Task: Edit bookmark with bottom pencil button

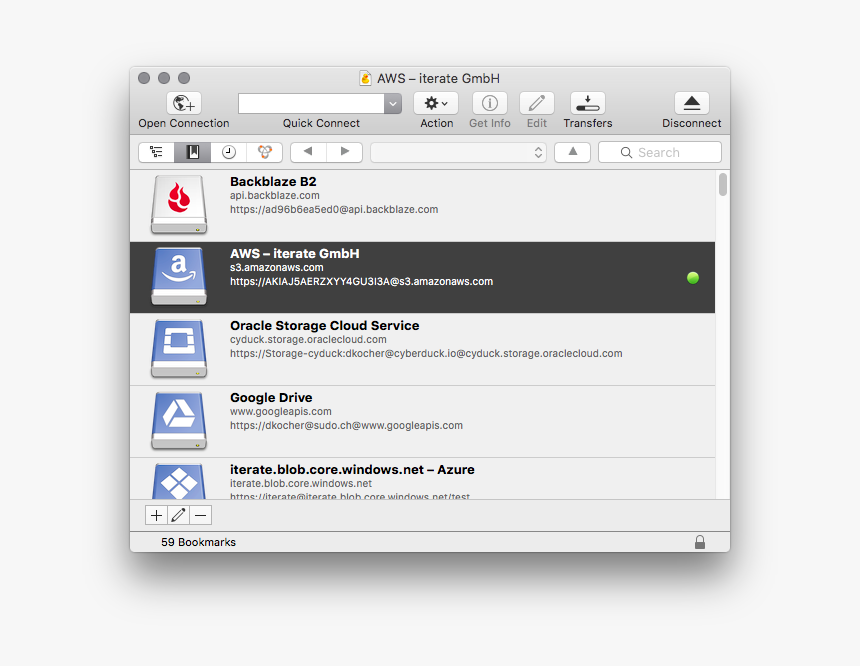Action: click(178, 515)
